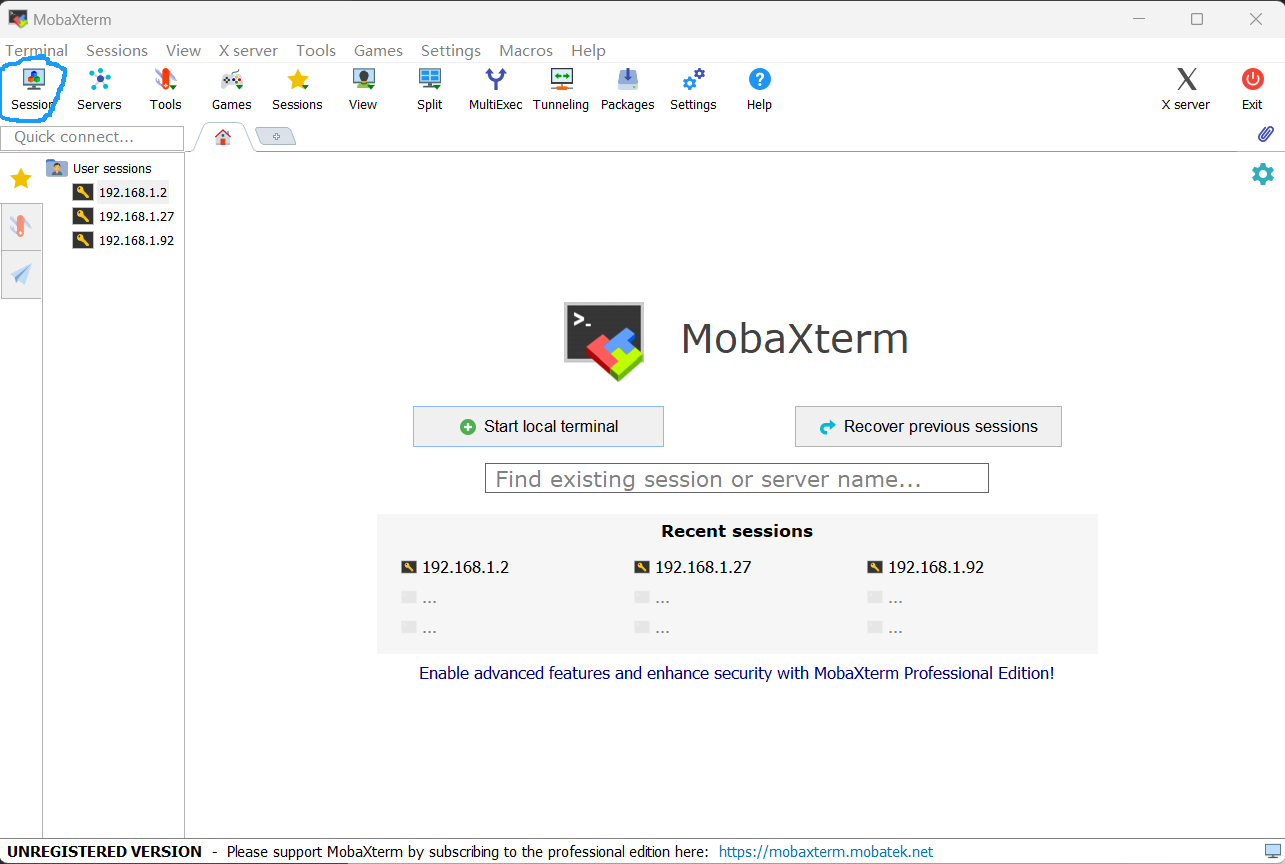Open the Macros menu
The image size is (1285, 864).
pos(526,50)
